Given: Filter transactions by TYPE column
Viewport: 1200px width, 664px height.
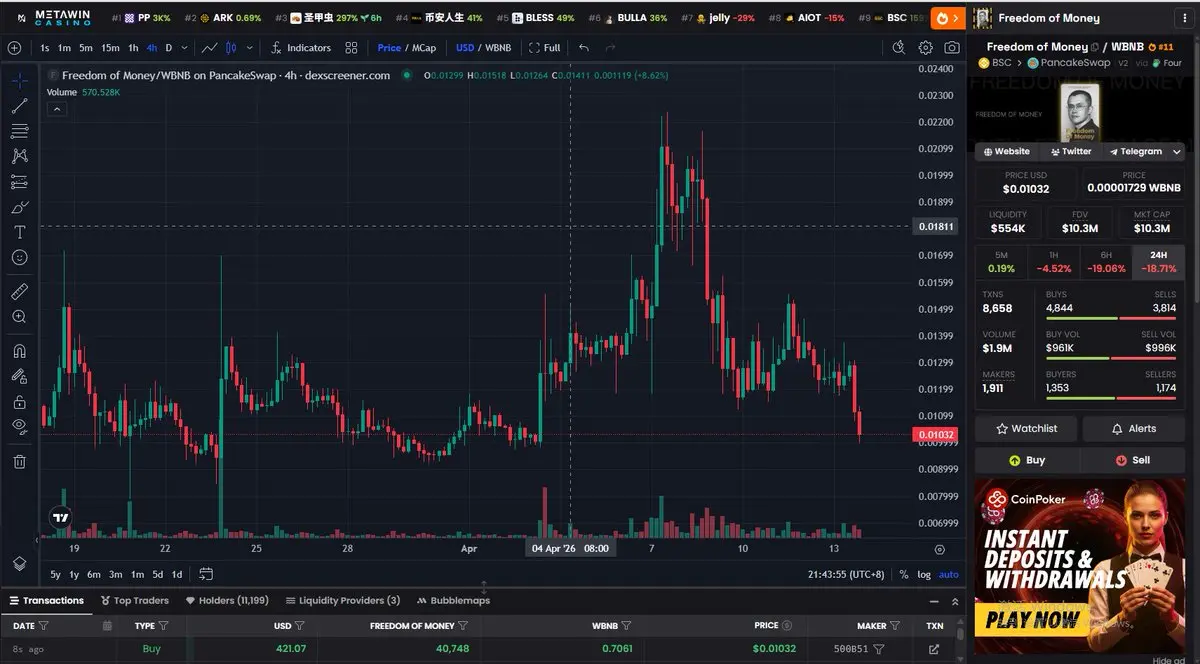Looking at the screenshot, I should [x=163, y=625].
